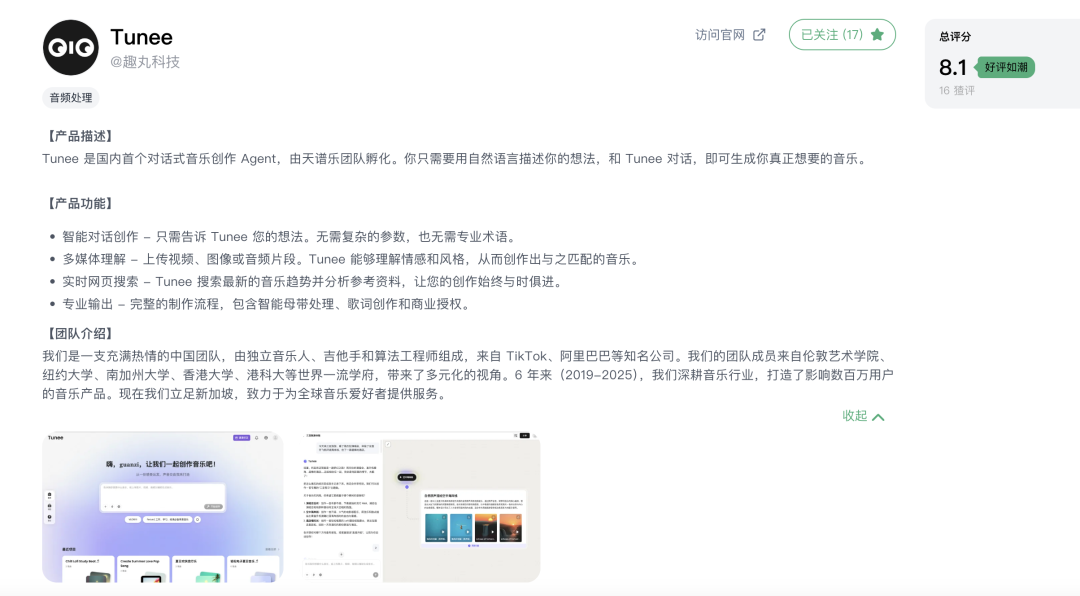The height and width of the screenshot is (596, 1080).
Task: Click the Tunee product title
Action: coord(141,37)
